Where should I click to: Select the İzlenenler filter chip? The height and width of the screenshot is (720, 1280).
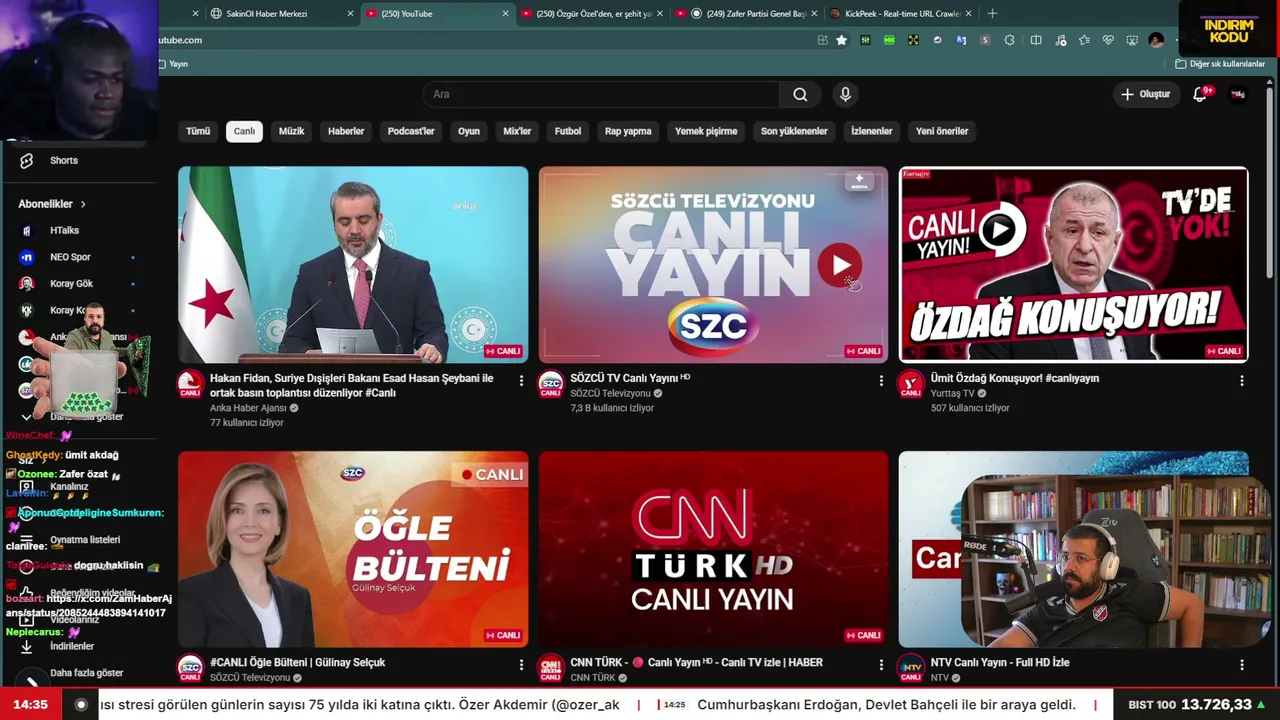coord(872,131)
